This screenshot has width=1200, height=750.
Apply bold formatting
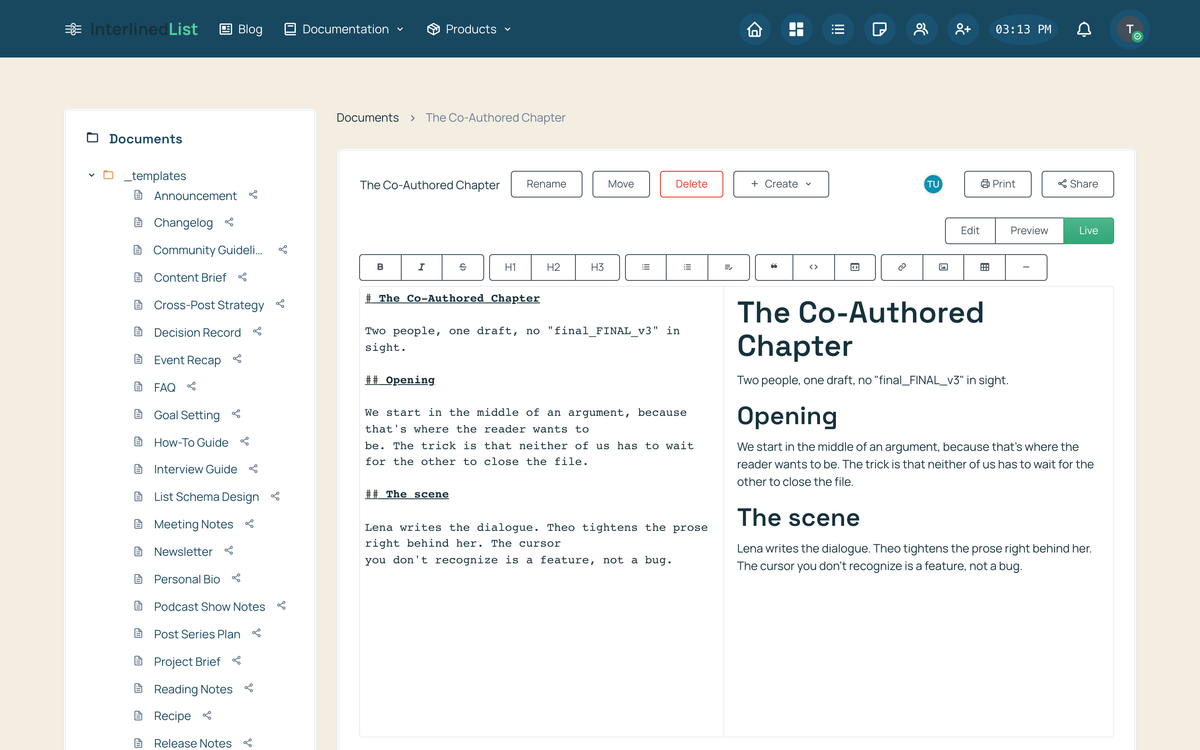380,267
